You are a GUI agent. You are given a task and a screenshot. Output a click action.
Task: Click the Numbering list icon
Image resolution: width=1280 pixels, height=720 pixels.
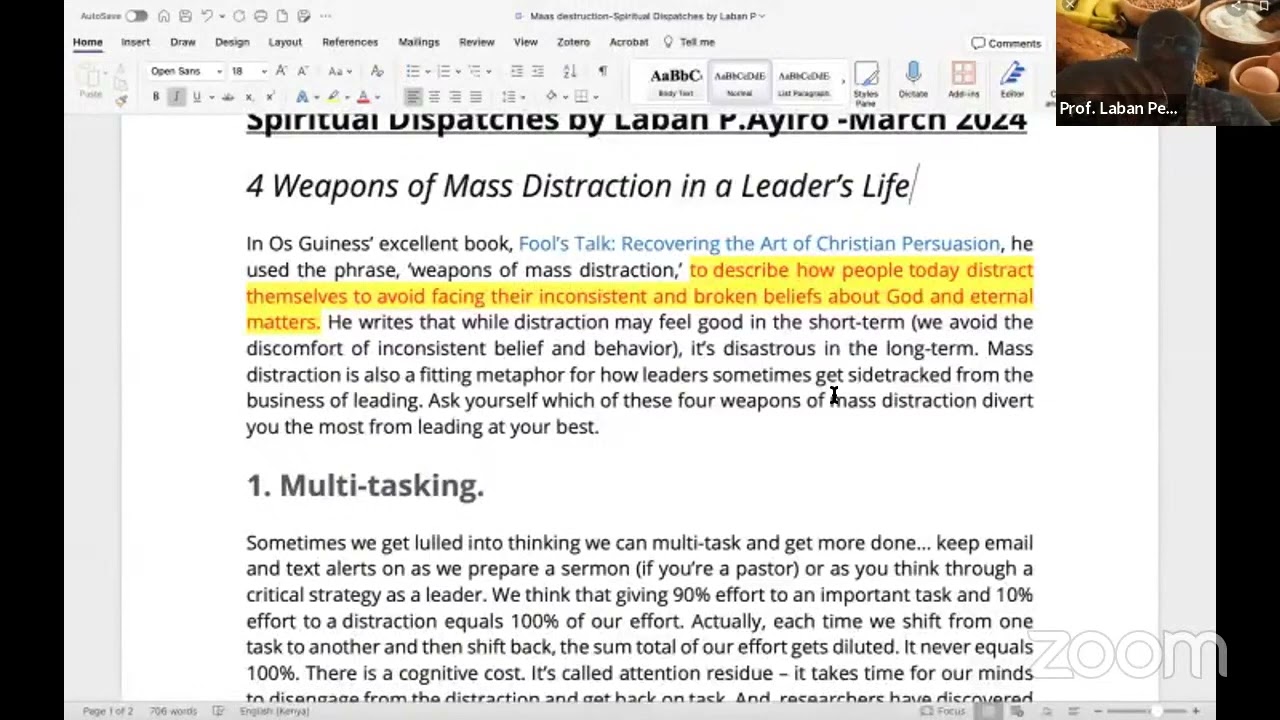444,71
